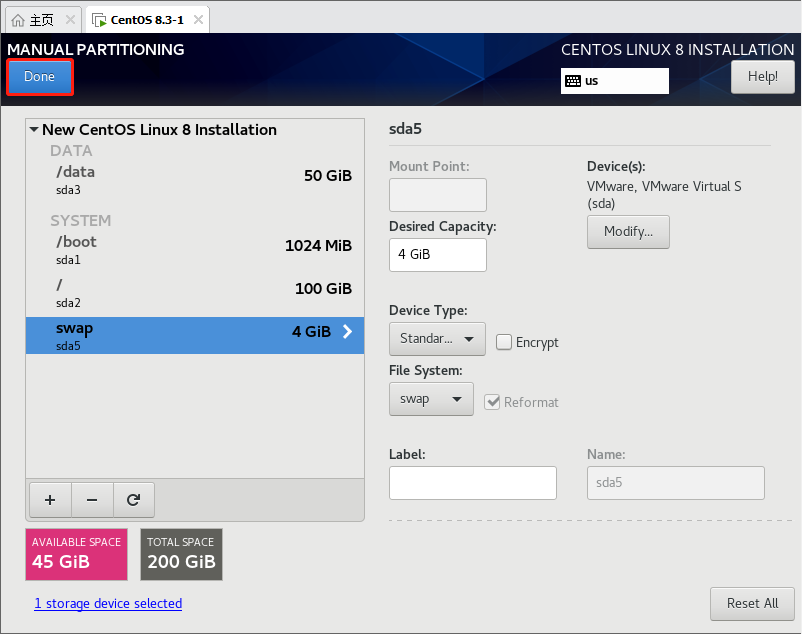Click the SYSTEM section heading
The width and height of the screenshot is (802, 634).
pyautogui.click(x=80, y=220)
